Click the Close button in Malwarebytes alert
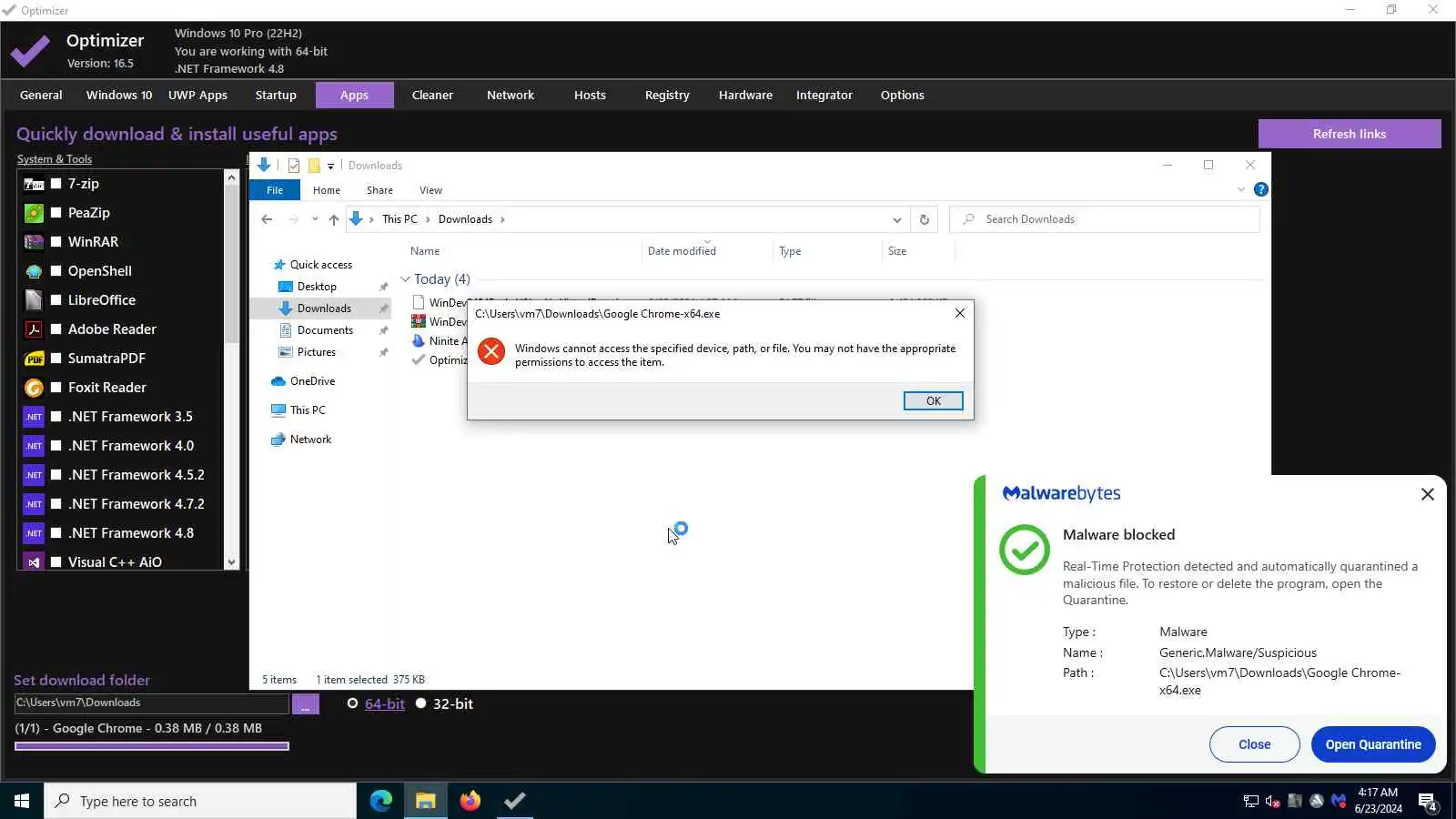 pyautogui.click(x=1254, y=744)
